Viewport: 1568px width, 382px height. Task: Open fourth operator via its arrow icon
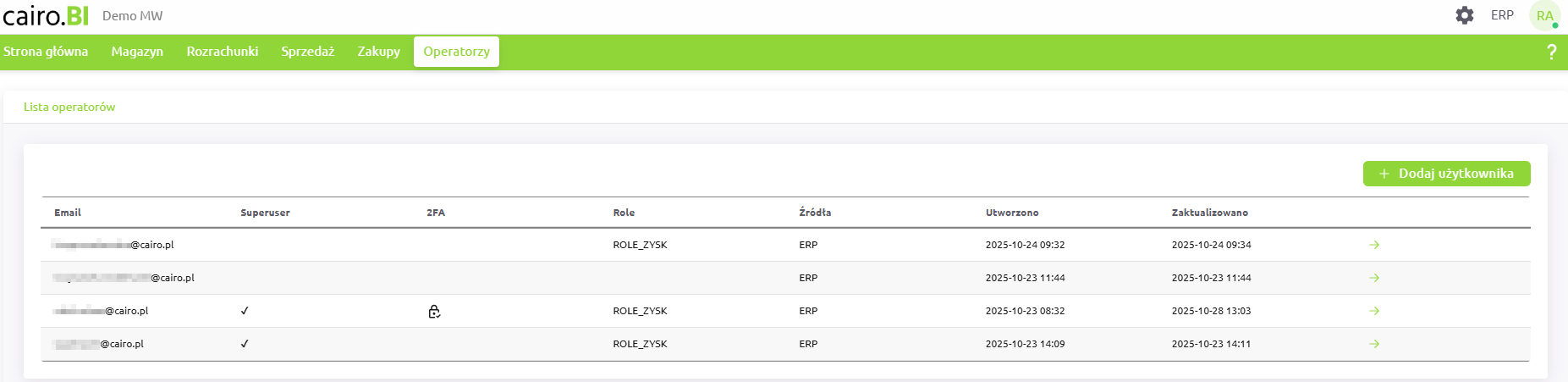pos(1374,344)
